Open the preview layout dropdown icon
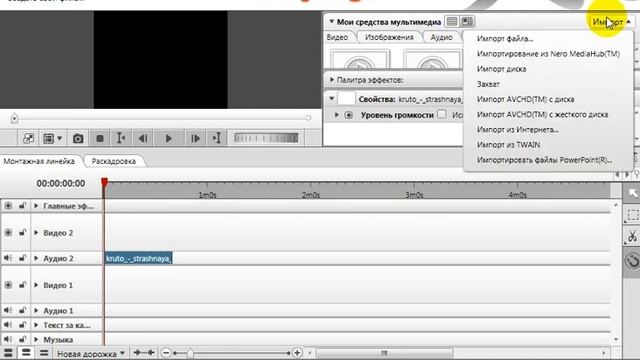 pyautogui.click(x=53, y=138)
